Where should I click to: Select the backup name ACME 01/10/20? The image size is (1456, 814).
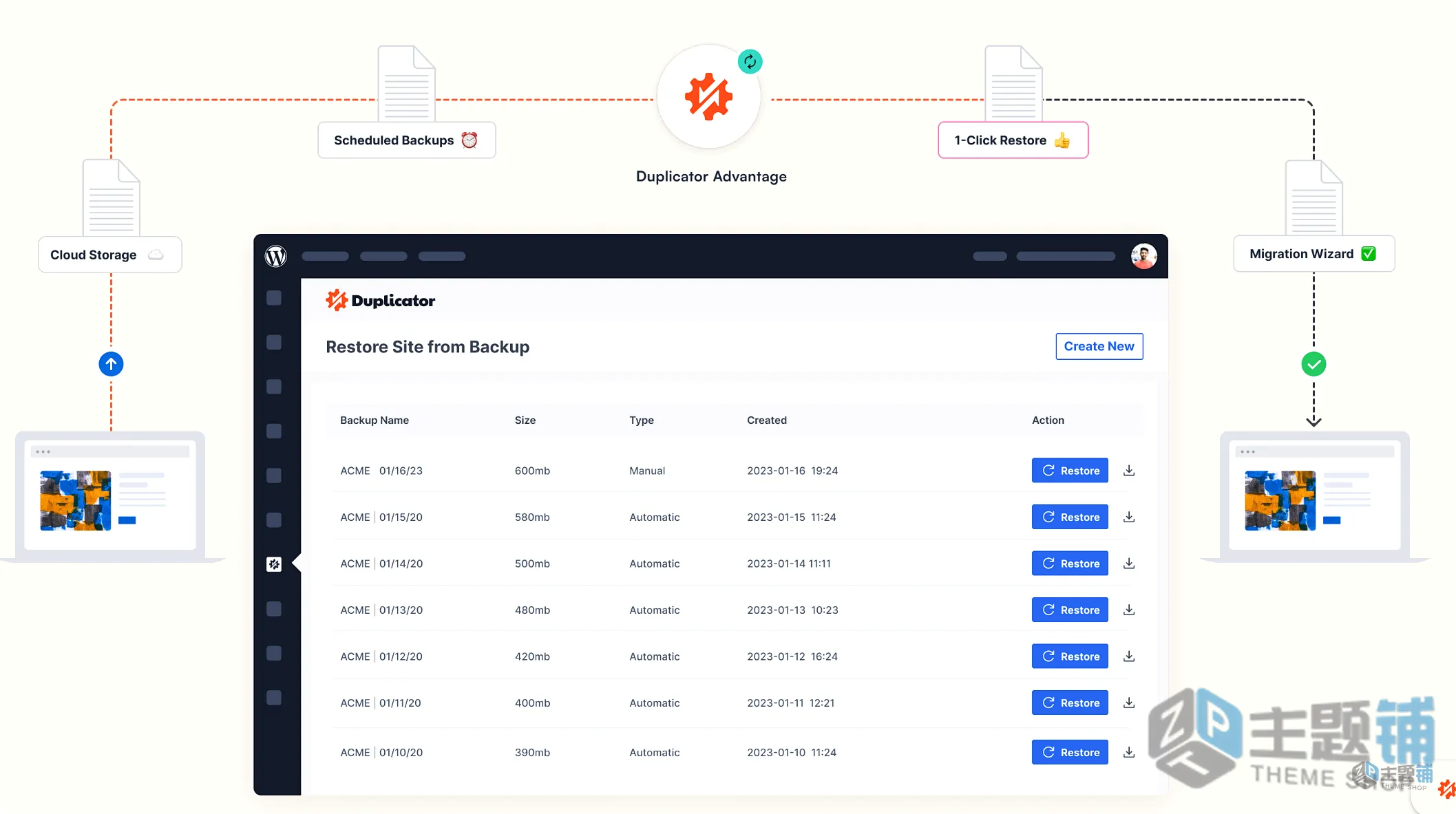(x=381, y=752)
